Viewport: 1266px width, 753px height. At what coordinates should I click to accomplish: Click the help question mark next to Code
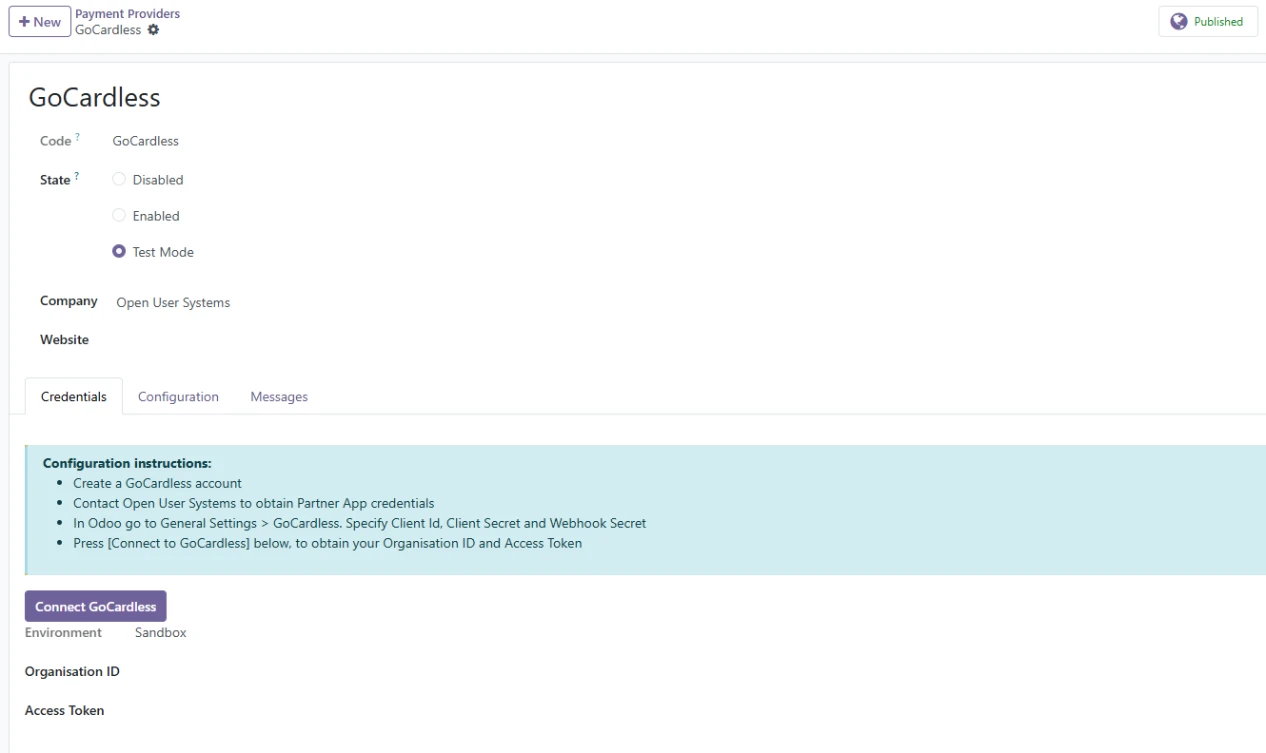(x=77, y=138)
